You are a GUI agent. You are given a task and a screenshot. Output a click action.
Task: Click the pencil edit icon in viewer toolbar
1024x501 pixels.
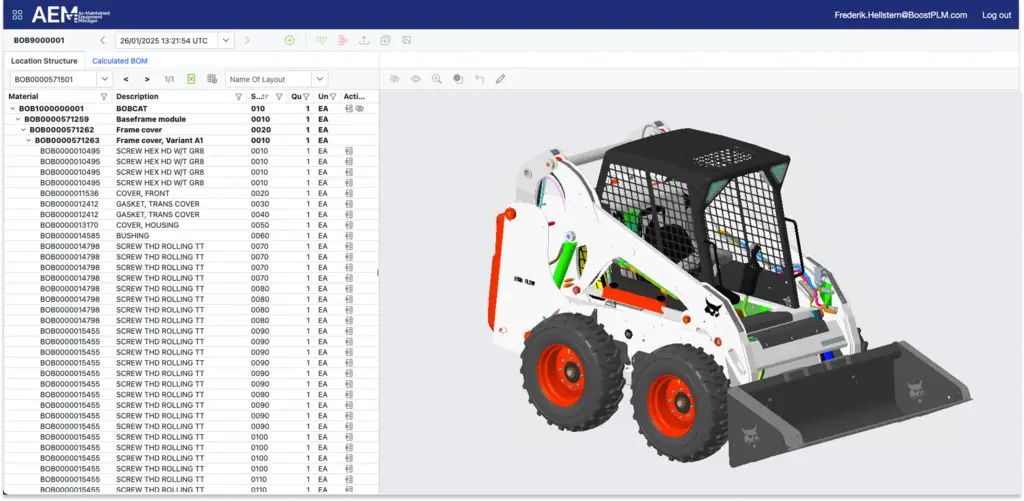click(x=500, y=79)
